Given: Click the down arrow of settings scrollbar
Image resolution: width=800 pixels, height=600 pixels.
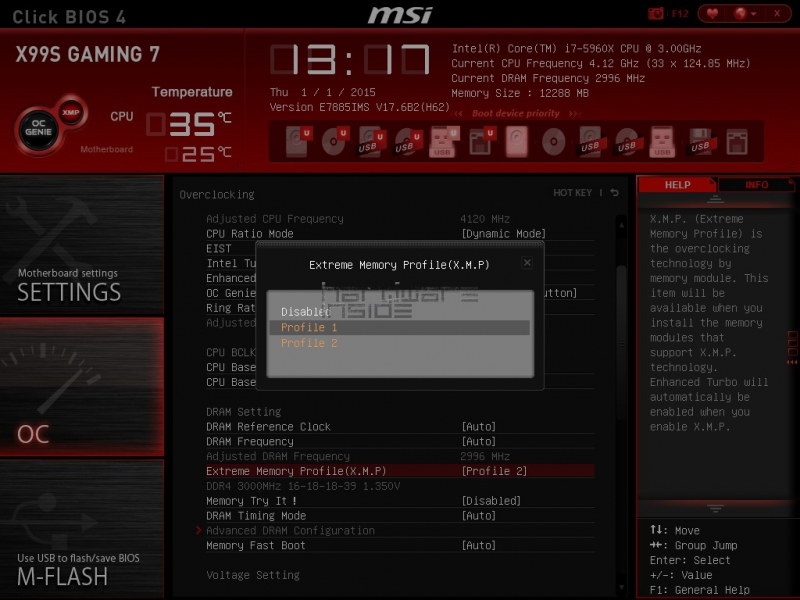Looking at the screenshot, I should 621,587.
